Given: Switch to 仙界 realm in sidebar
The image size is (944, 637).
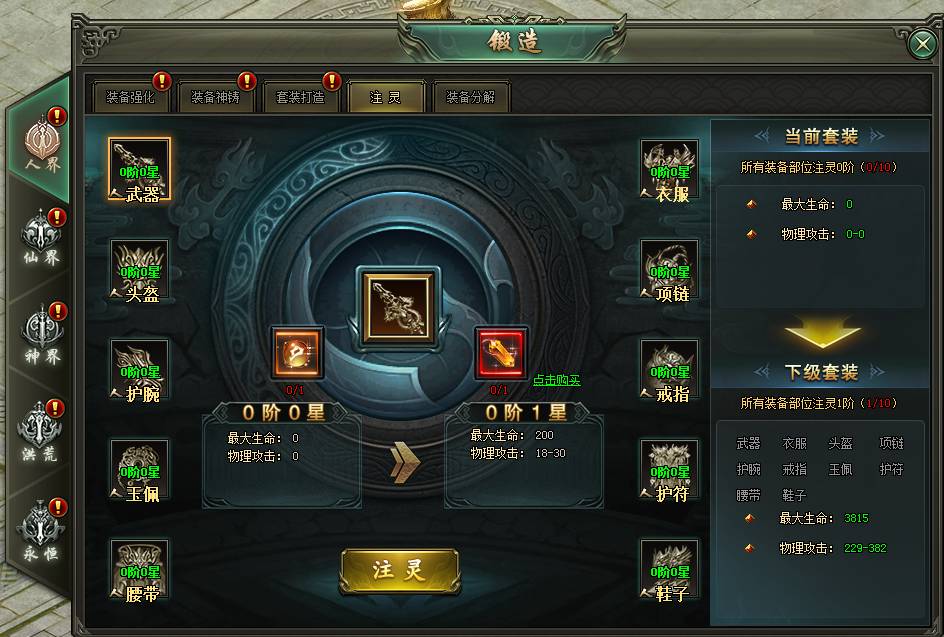Looking at the screenshot, I should [41, 237].
